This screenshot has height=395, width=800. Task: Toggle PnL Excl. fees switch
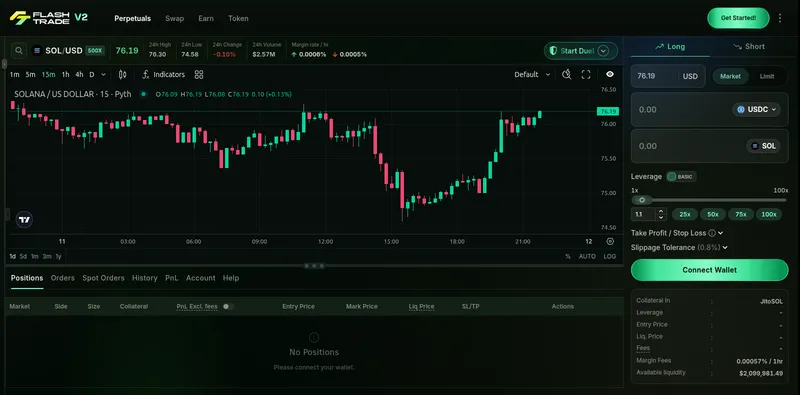pos(228,306)
